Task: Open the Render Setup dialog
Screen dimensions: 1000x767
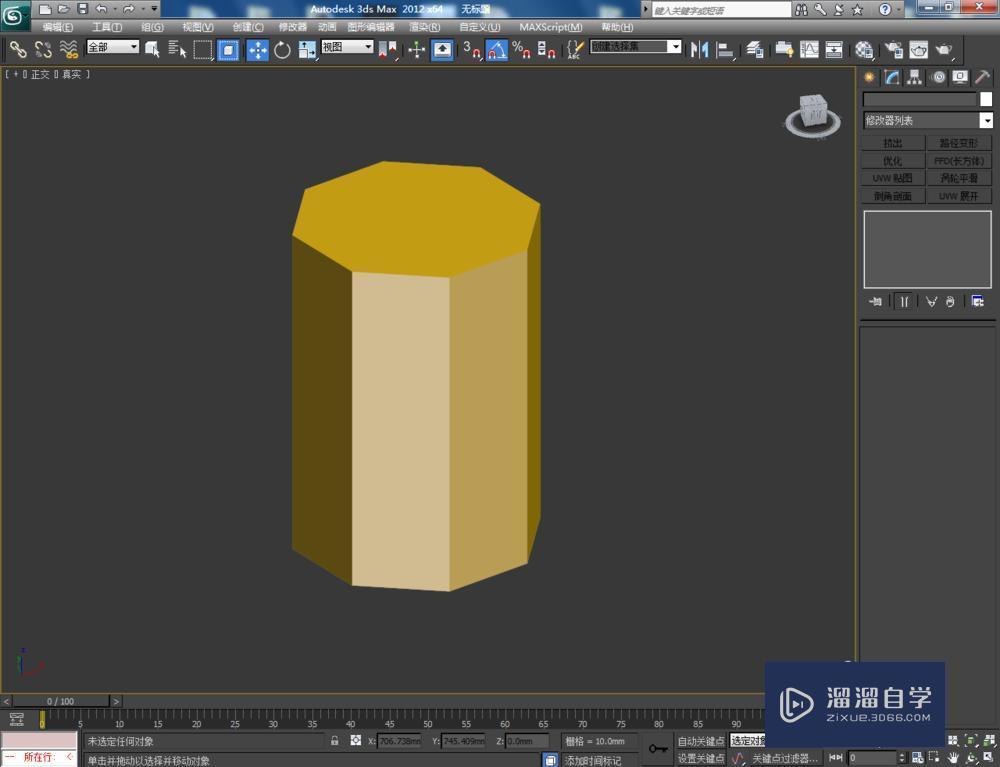Action: pyautogui.click(x=893, y=48)
